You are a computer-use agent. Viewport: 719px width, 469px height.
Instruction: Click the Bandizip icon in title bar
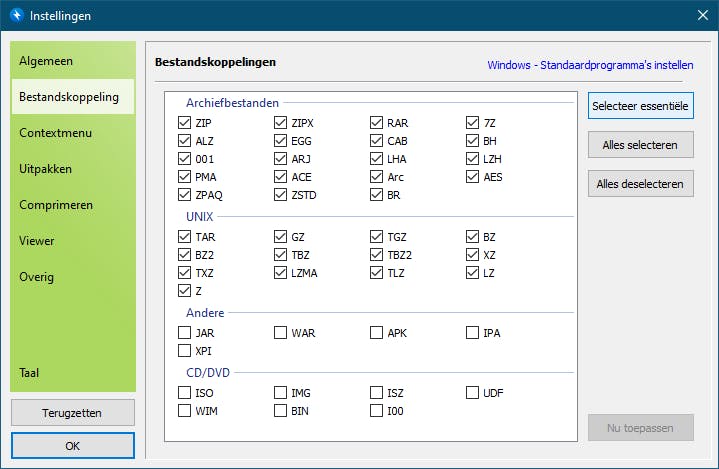pos(15,15)
